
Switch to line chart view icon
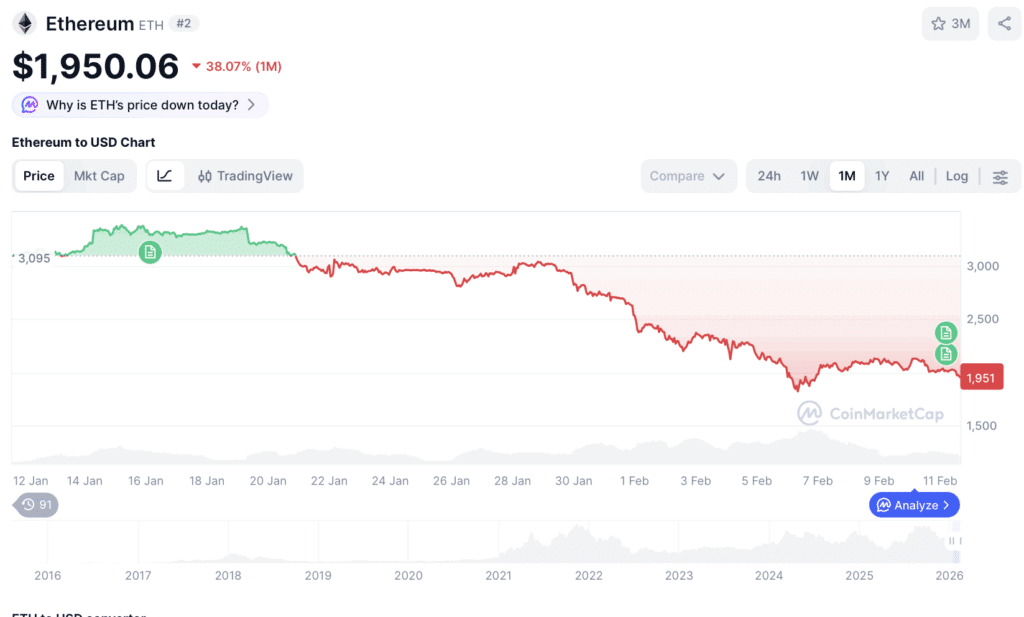165,176
